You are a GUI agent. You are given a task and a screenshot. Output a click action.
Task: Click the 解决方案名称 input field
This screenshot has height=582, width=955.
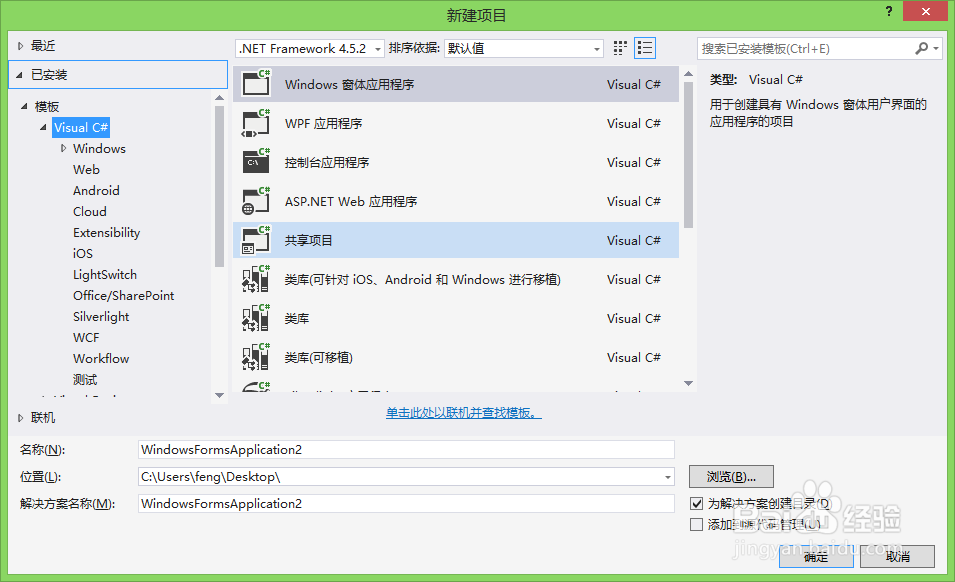point(406,503)
